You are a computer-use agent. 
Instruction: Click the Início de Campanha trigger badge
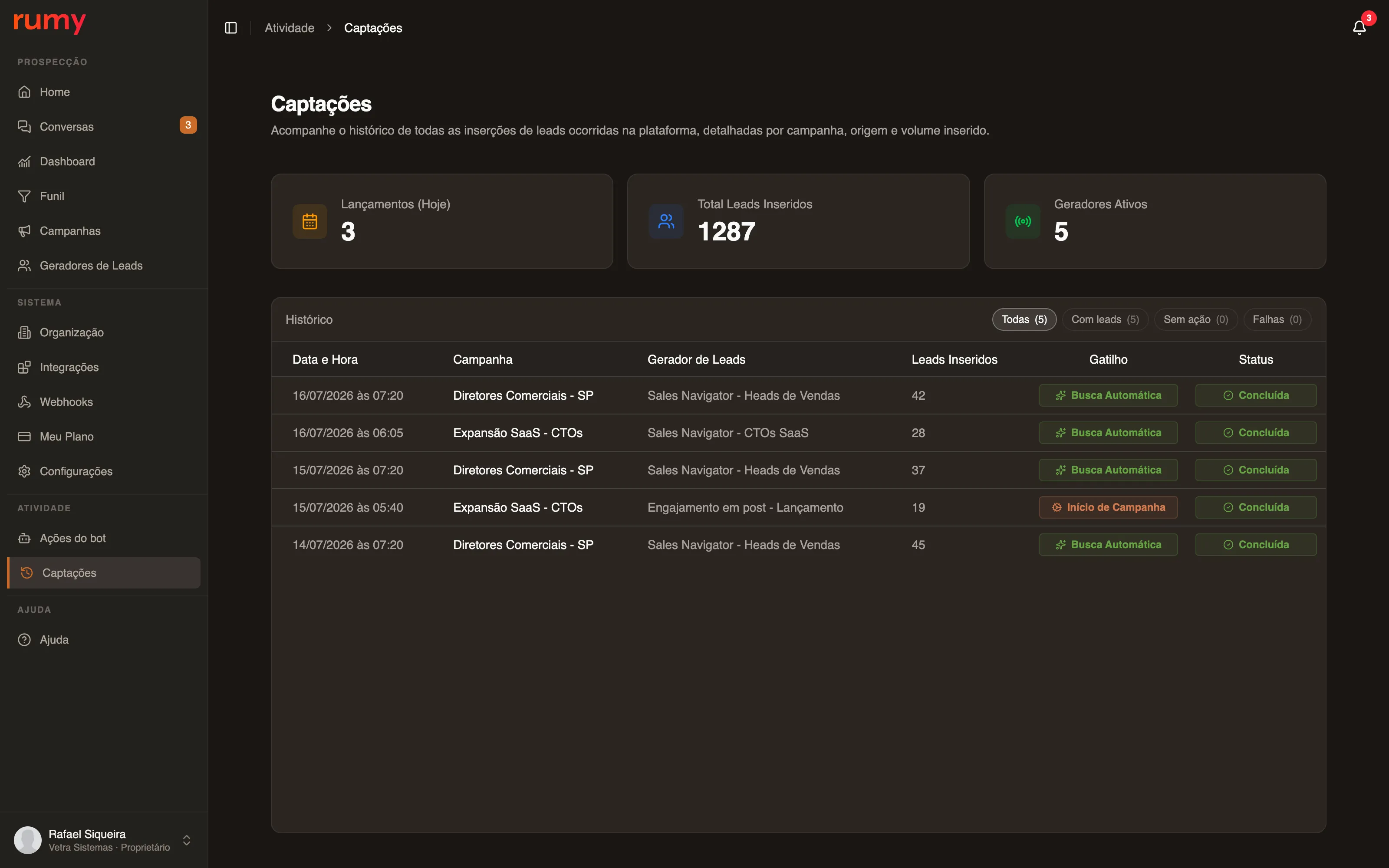1108,507
